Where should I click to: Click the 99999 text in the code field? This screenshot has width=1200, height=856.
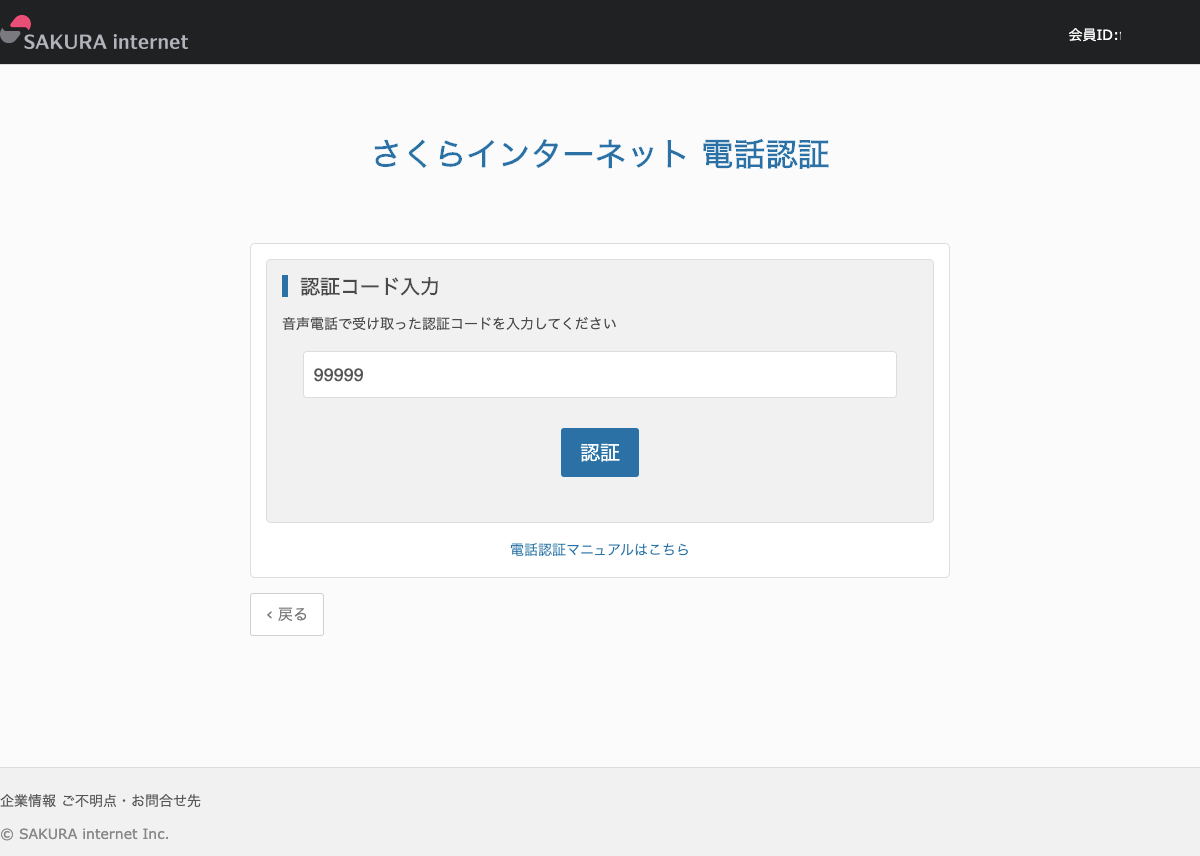(338, 375)
